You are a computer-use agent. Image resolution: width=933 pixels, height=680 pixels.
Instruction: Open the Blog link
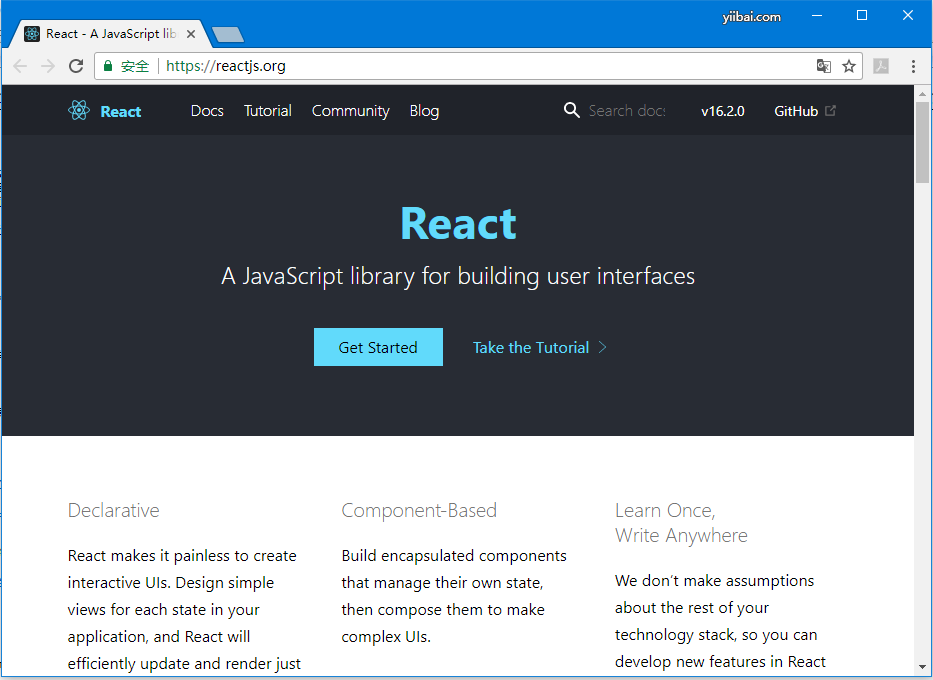424,110
